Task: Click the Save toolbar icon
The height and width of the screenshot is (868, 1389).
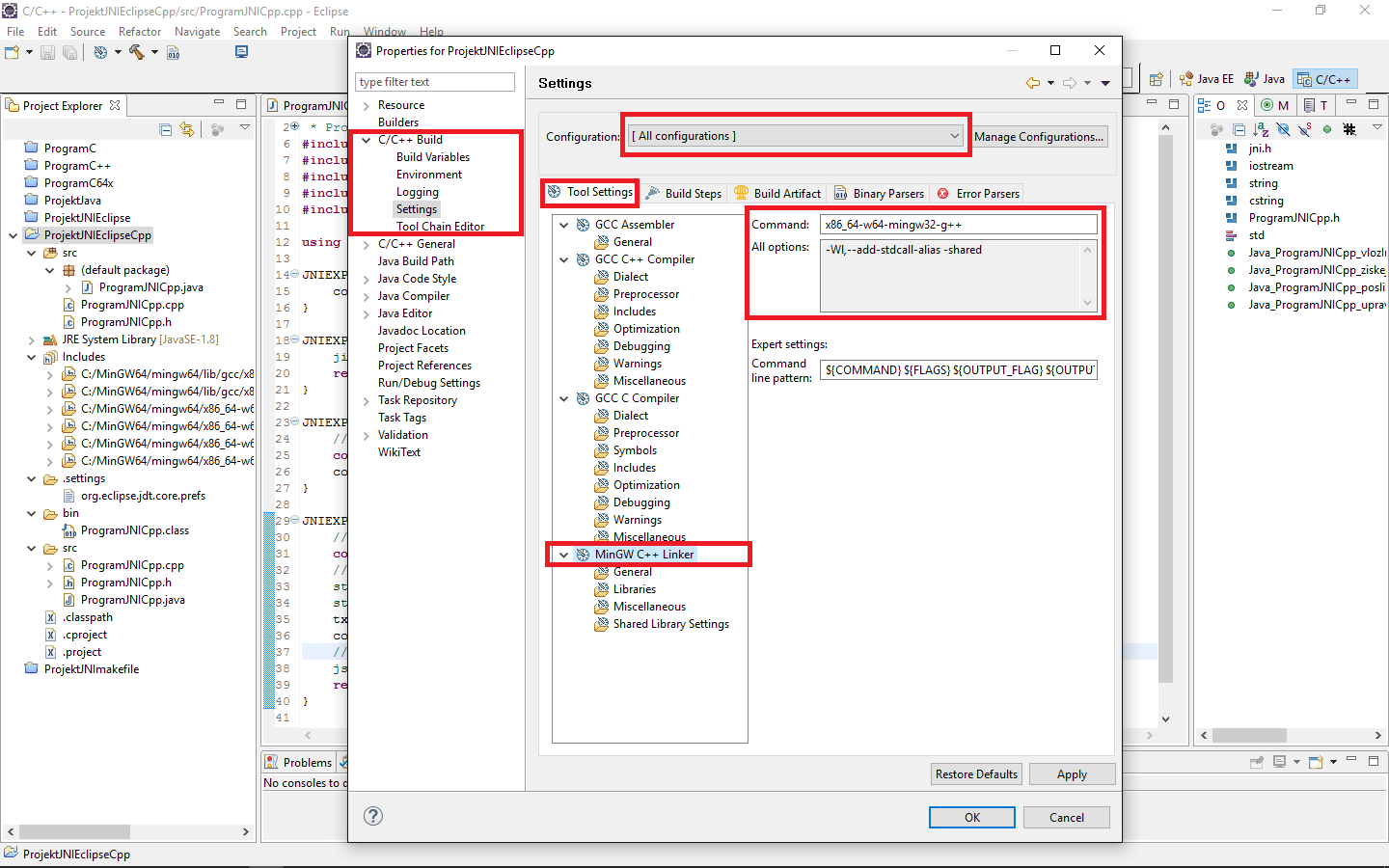Action: click(x=47, y=52)
